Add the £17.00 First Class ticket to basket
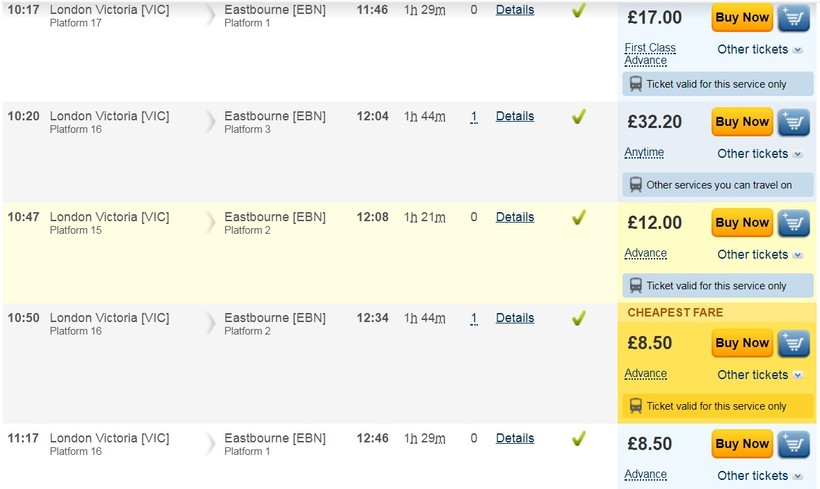 (793, 18)
